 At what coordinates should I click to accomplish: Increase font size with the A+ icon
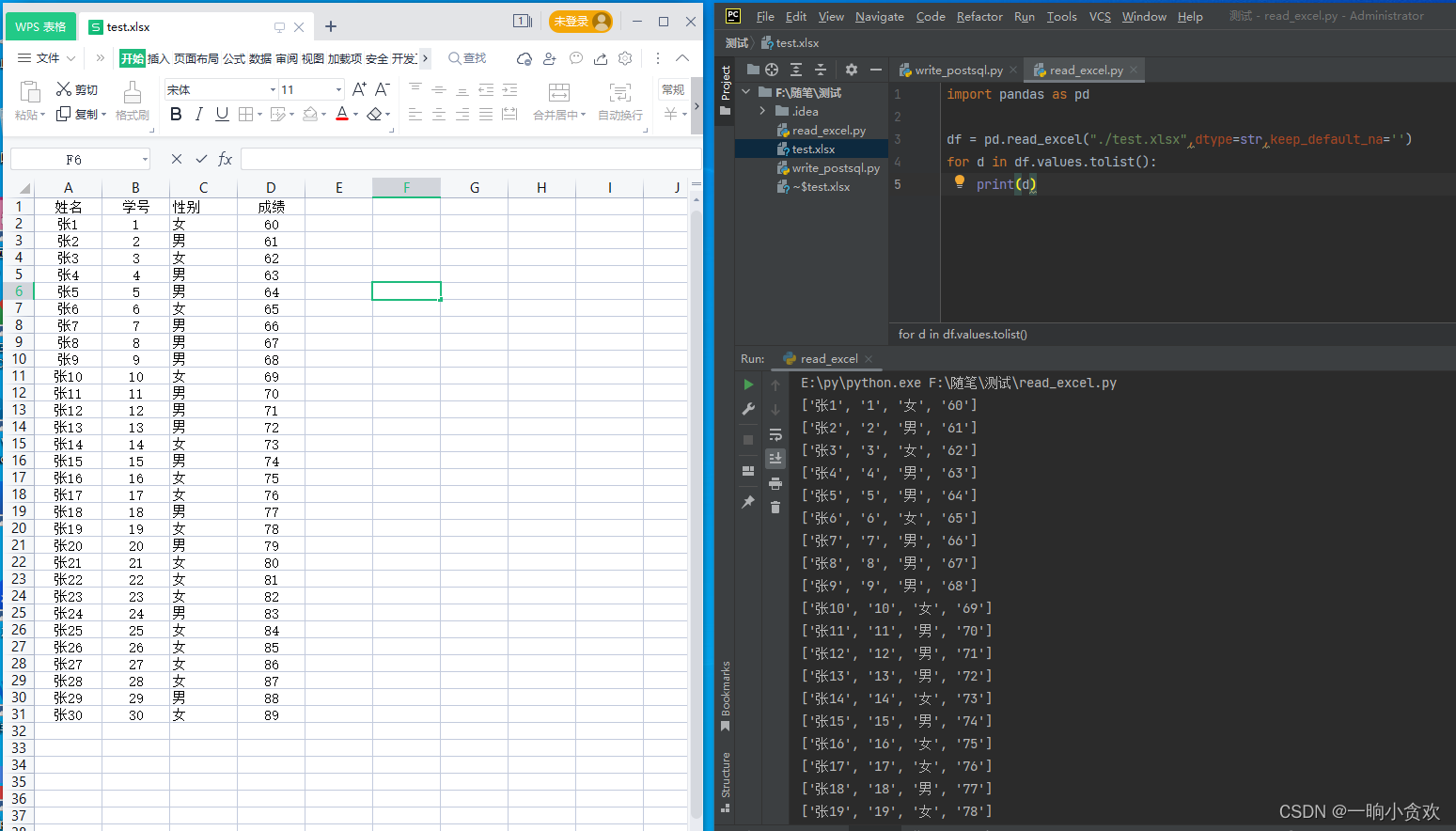tap(359, 89)
